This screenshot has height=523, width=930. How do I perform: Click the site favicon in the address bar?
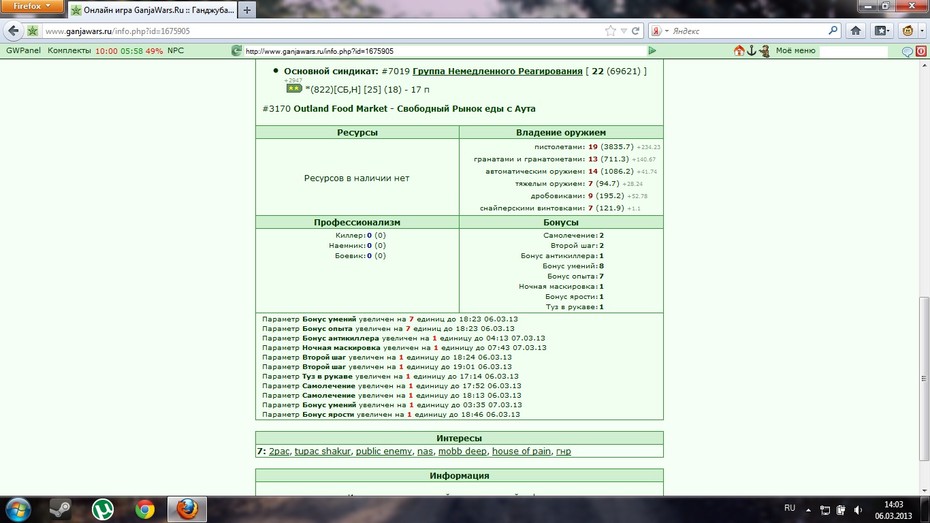[x=33, y=31]
